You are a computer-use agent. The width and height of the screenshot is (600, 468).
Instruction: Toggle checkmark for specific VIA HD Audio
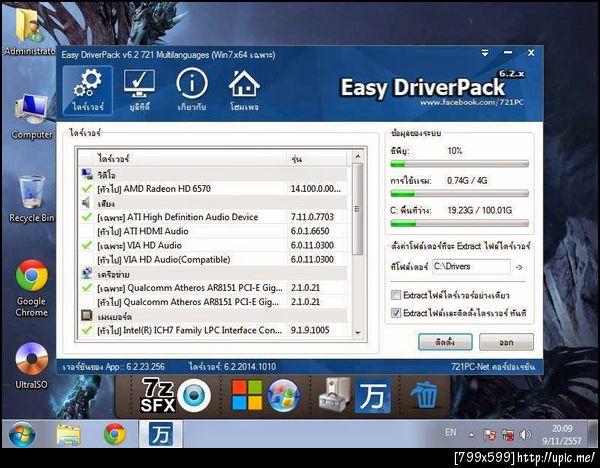(x=87, y=245)
